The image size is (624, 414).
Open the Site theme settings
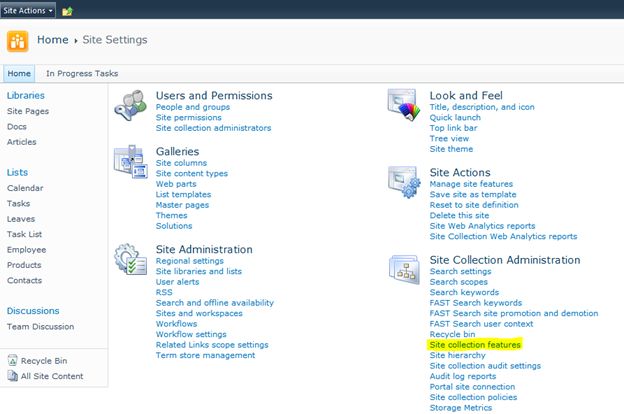coord(451,148)
